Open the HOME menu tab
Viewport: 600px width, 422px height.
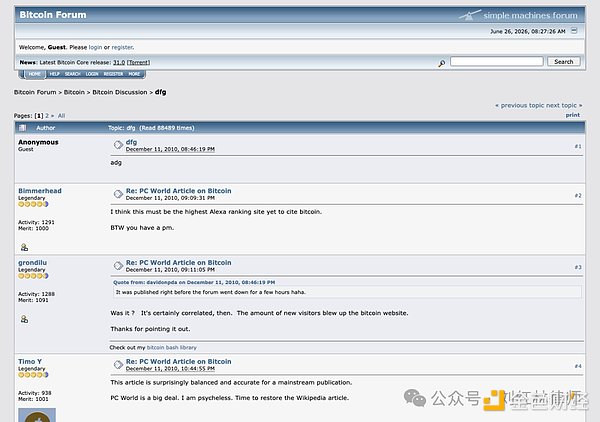pos(35,74)
